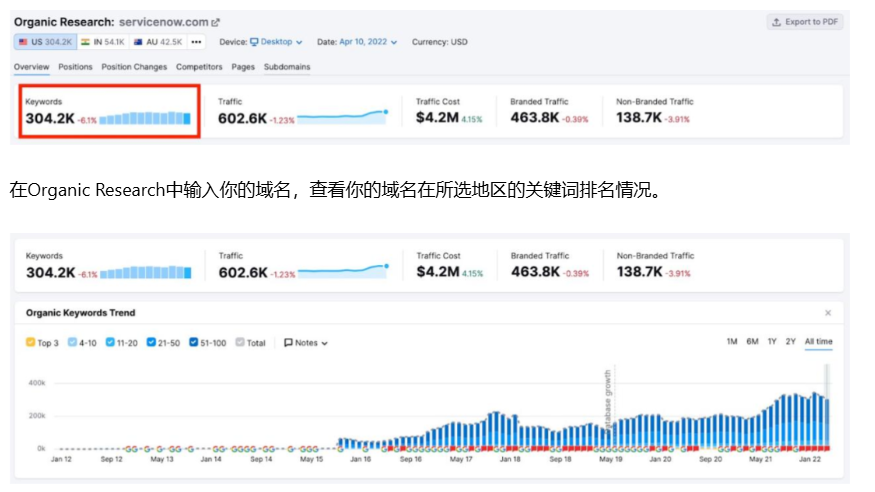Image resolution: width=875 pixels, height=492 pixels.
Task: Click the upper Traffic 602.6K value
Action: tap(243, 118)
